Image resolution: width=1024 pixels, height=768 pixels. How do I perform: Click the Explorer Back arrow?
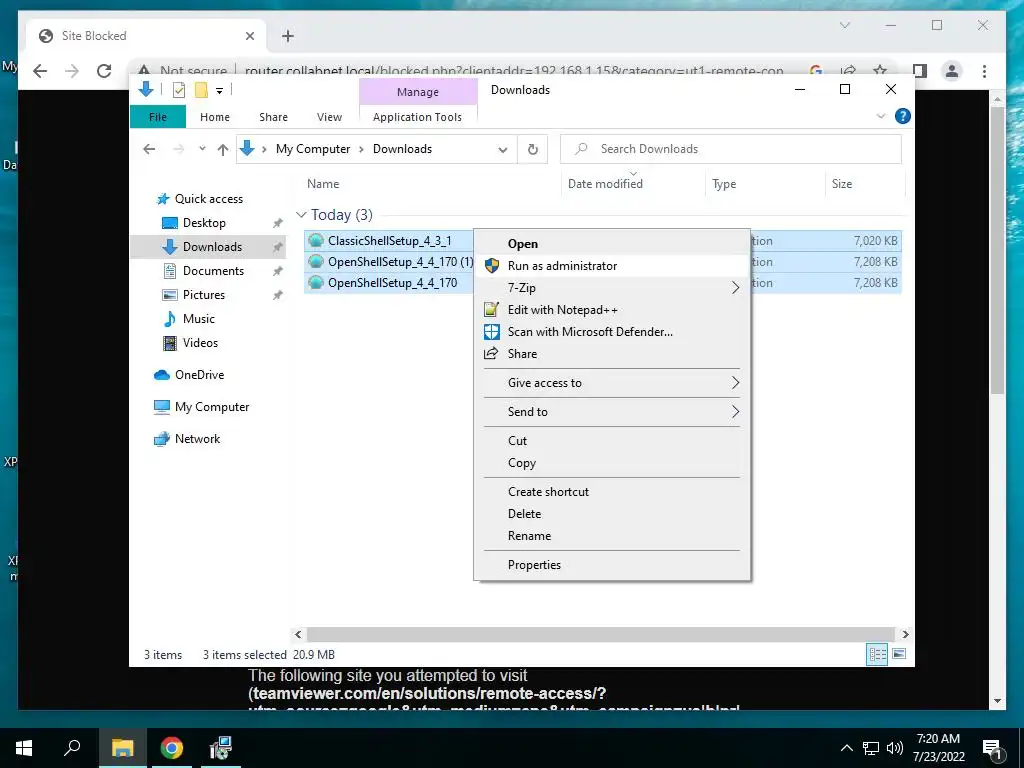pyautogui.click(x=149, y=149)
